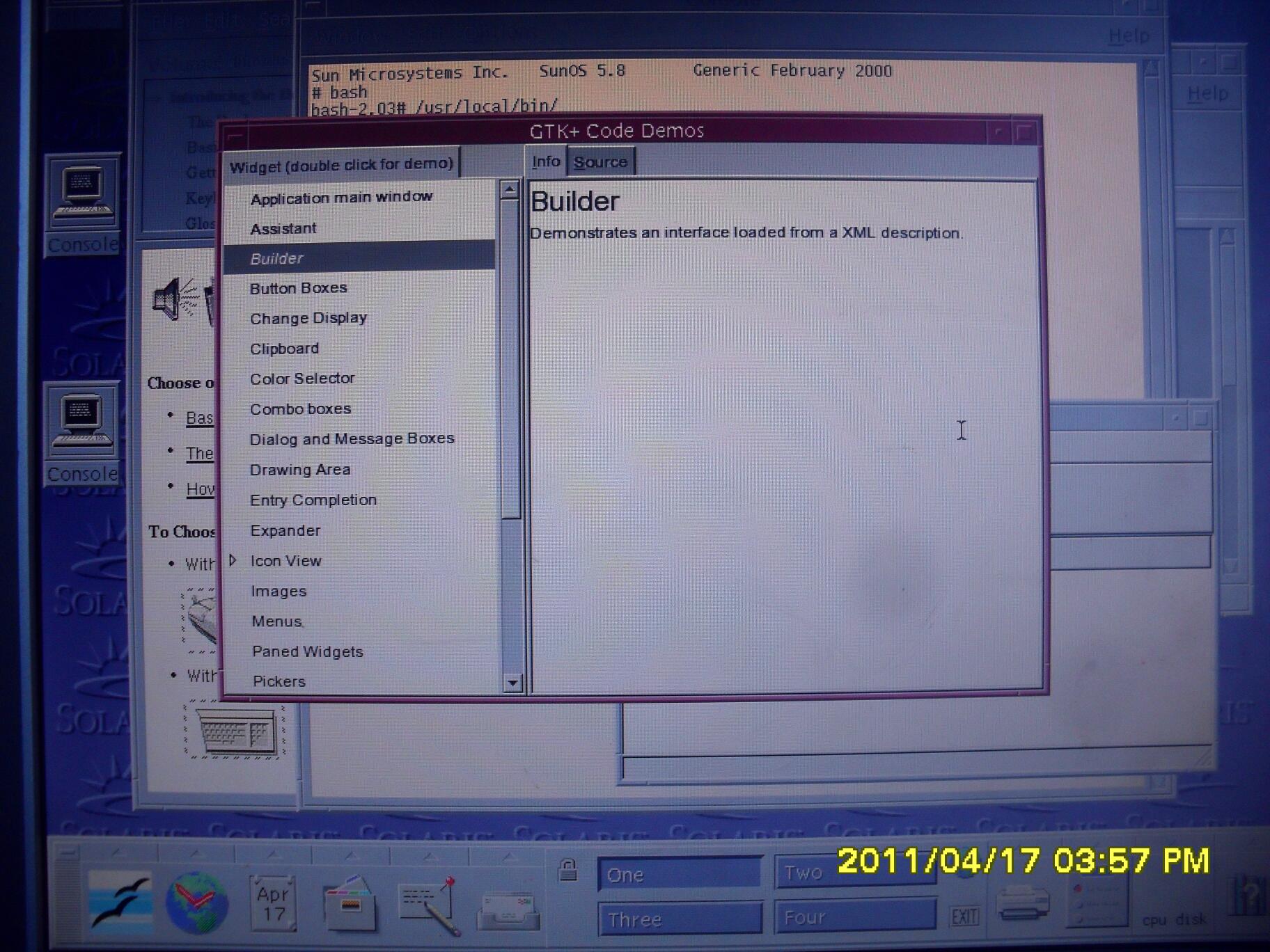Open the Info tab
The height and width of the screenshot is (952, 1270).
tap(546, 161)
